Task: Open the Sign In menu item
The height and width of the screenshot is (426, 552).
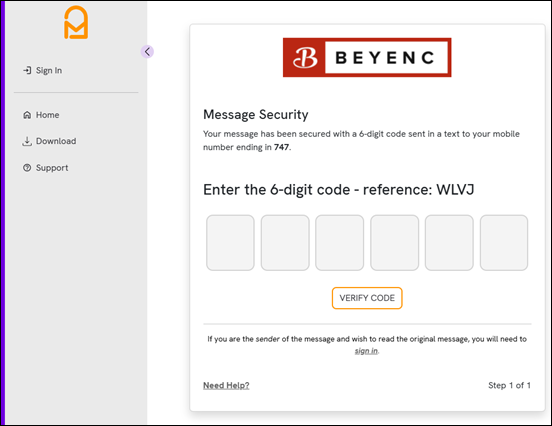Action: 43,70
